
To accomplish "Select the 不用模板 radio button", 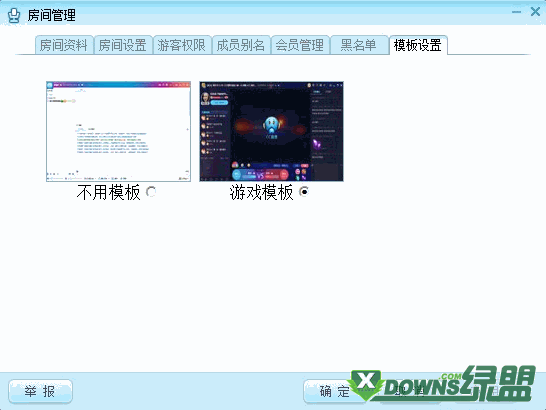I will [x=151, y=192].
